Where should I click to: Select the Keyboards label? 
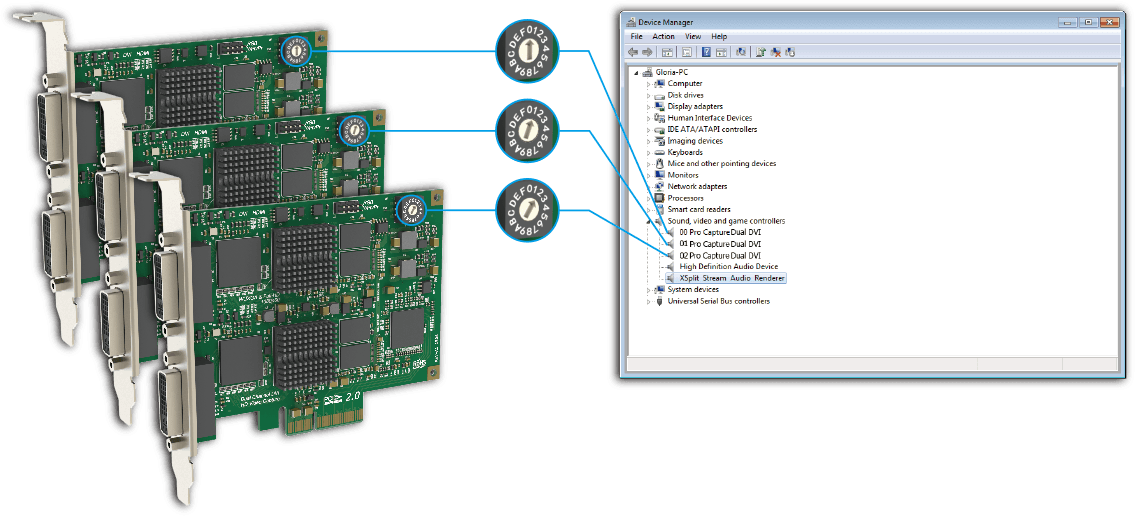685,153
